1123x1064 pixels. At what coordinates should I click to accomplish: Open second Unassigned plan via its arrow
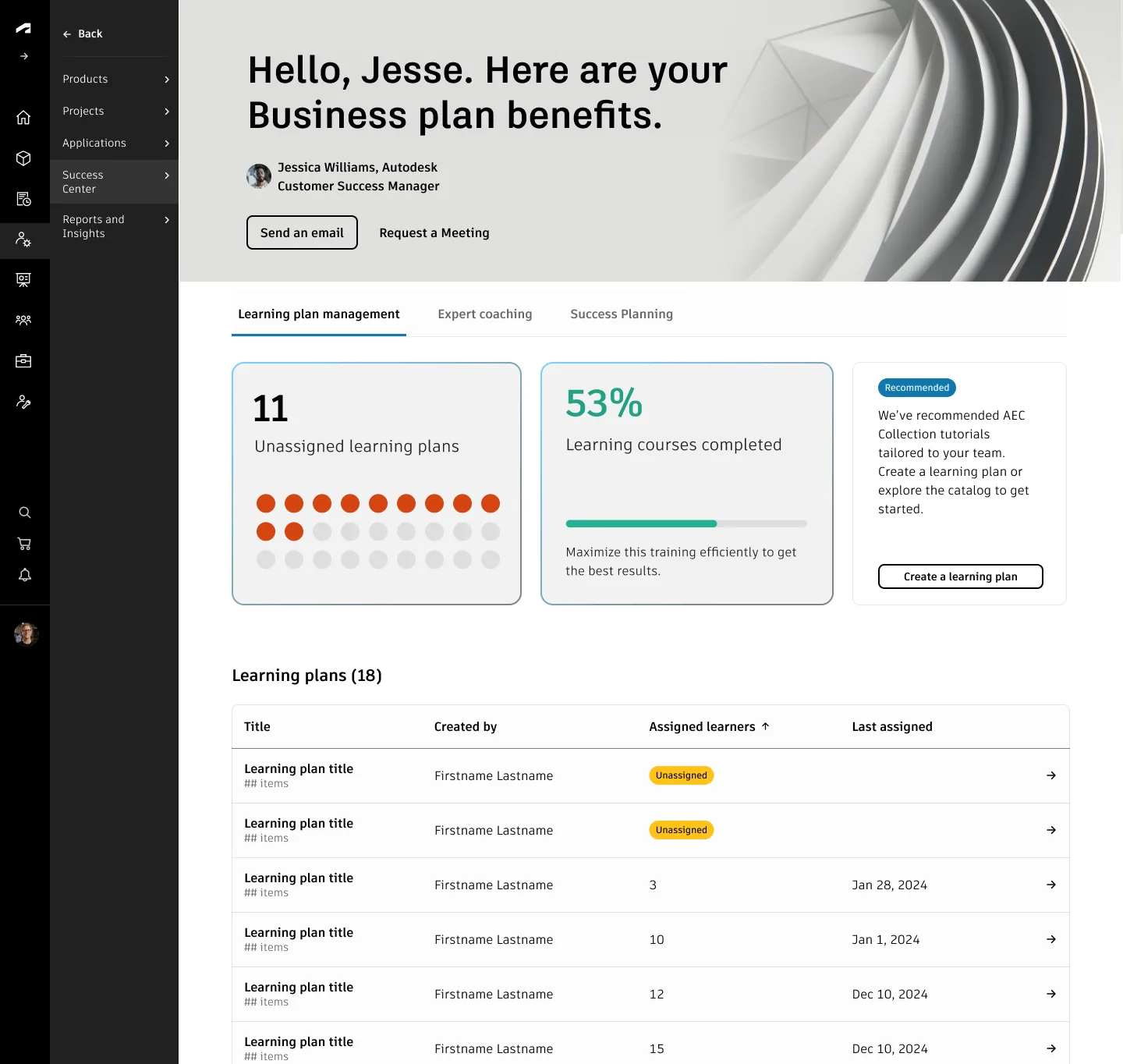point(1051,830)
